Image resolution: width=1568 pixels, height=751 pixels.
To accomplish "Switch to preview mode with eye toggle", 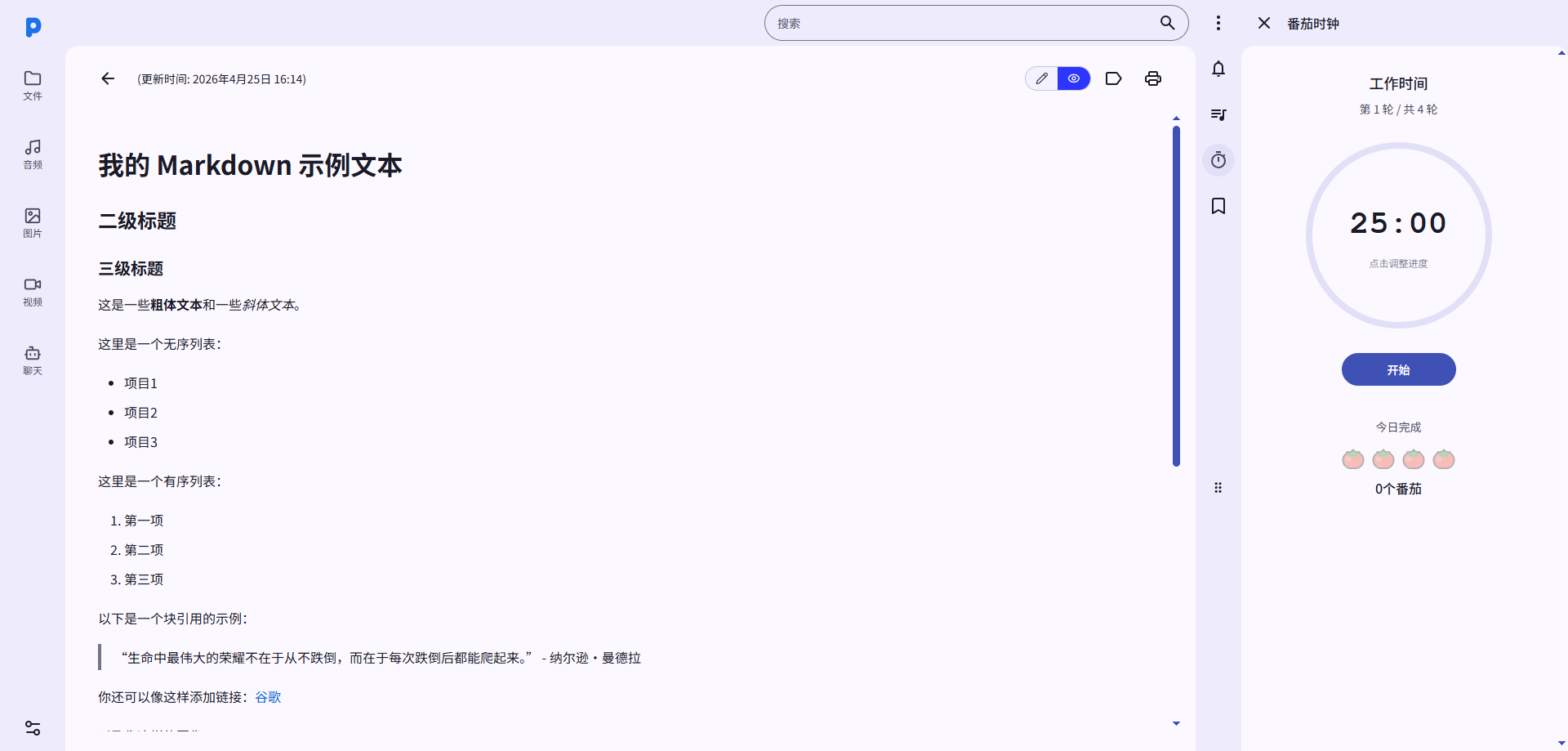I will (x=1074, y=78).
